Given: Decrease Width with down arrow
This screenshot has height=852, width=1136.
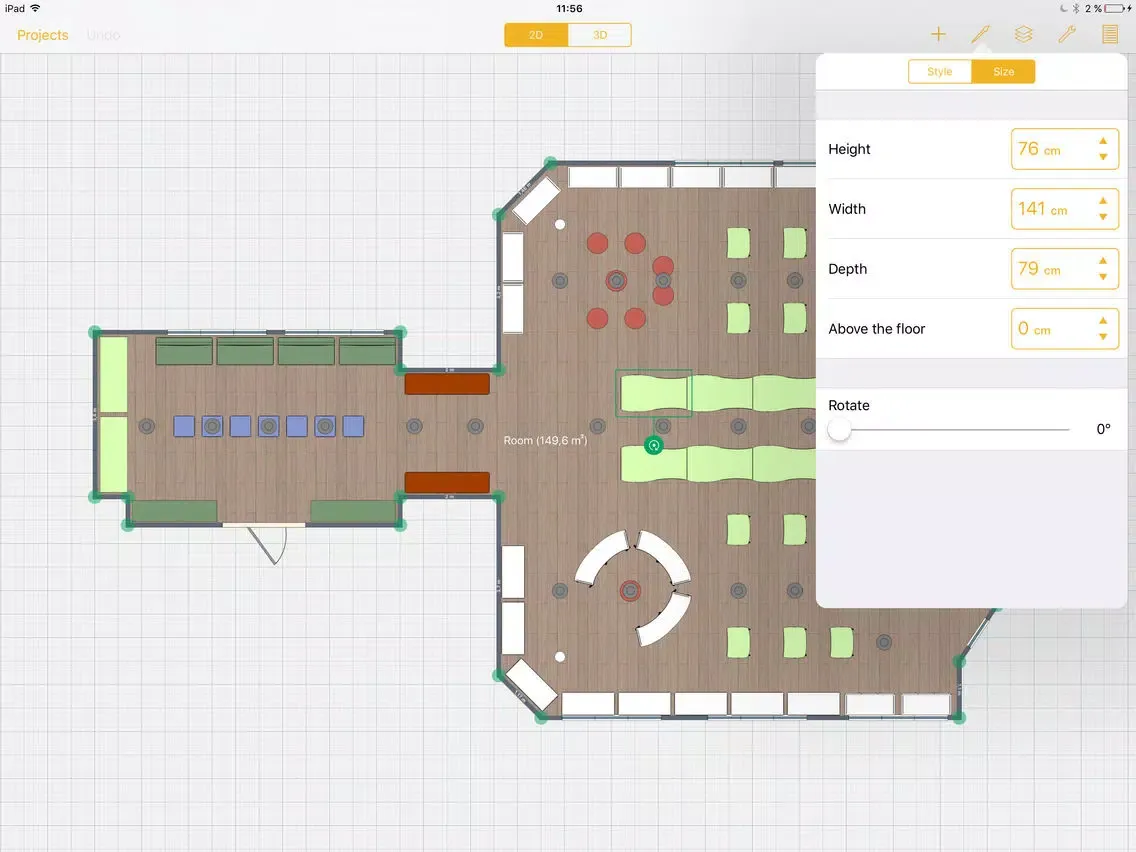Looking at the screenshot, I should click(x=1103, y=217).
